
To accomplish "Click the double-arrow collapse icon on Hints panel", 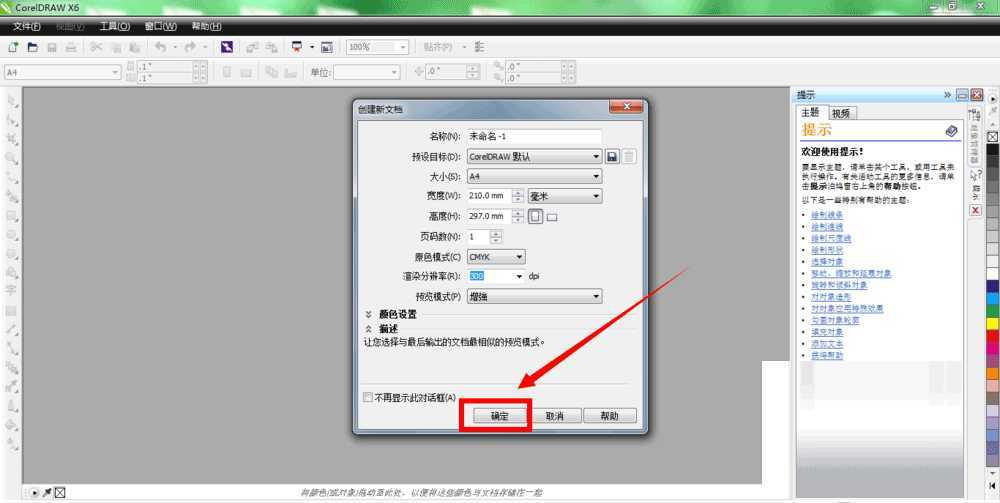I will (x=948, y=95).
